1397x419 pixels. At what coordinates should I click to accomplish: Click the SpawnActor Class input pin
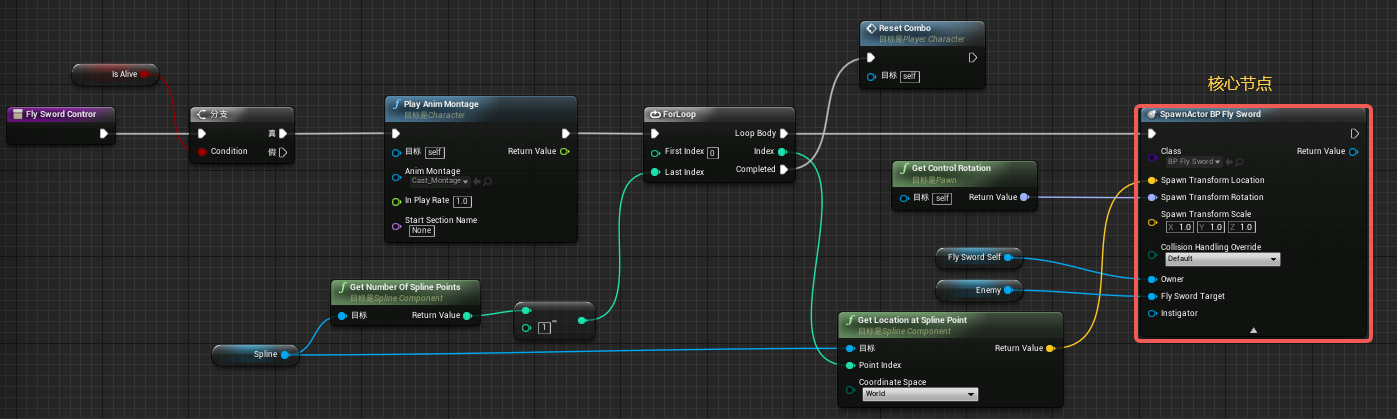pos(1152,157)
